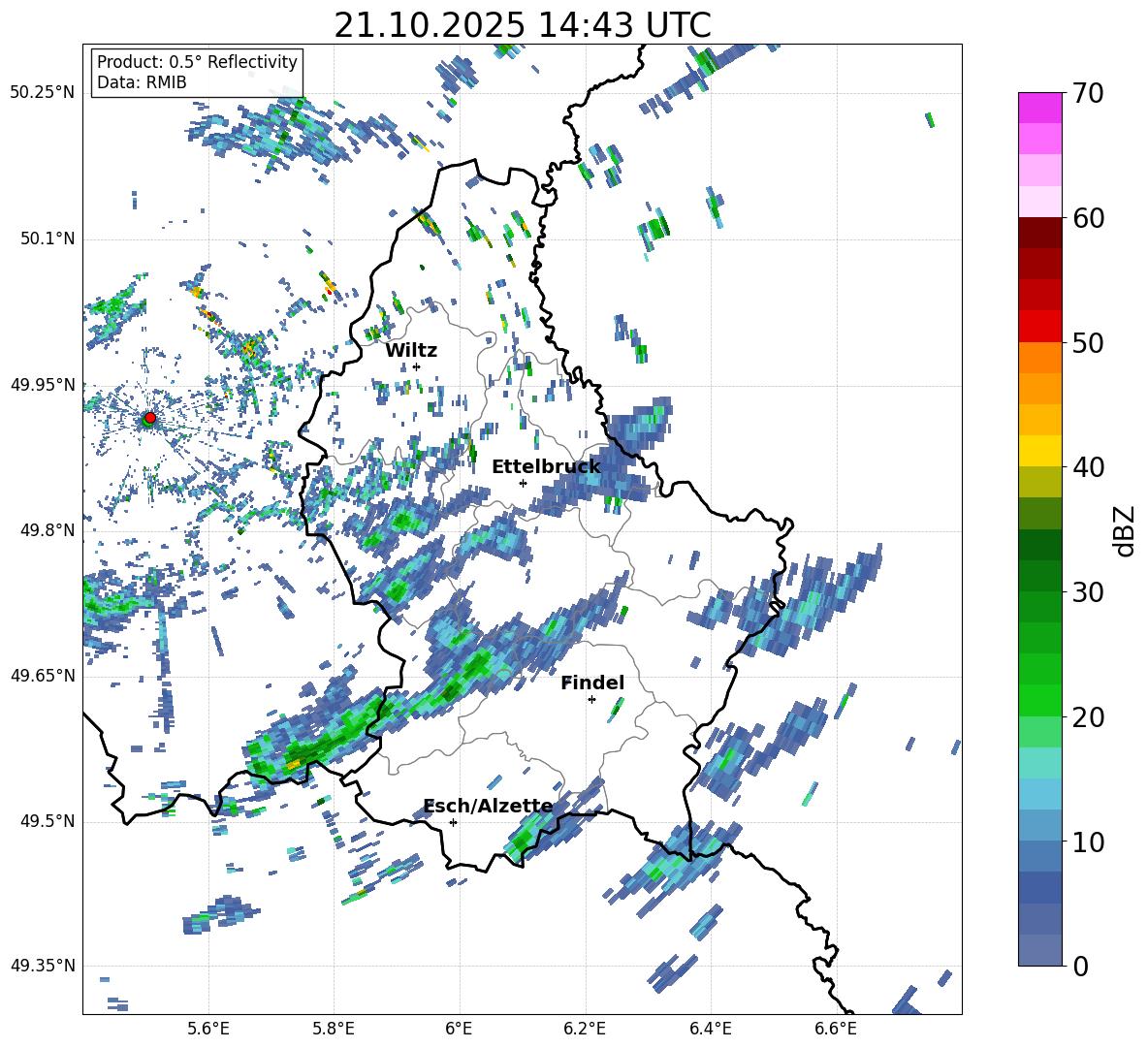Image resolution: width=1148 pixels, height=1048 pixels.
Task: Click the 50.25°N latitude tick label
Action: click(x=43, y=93)
